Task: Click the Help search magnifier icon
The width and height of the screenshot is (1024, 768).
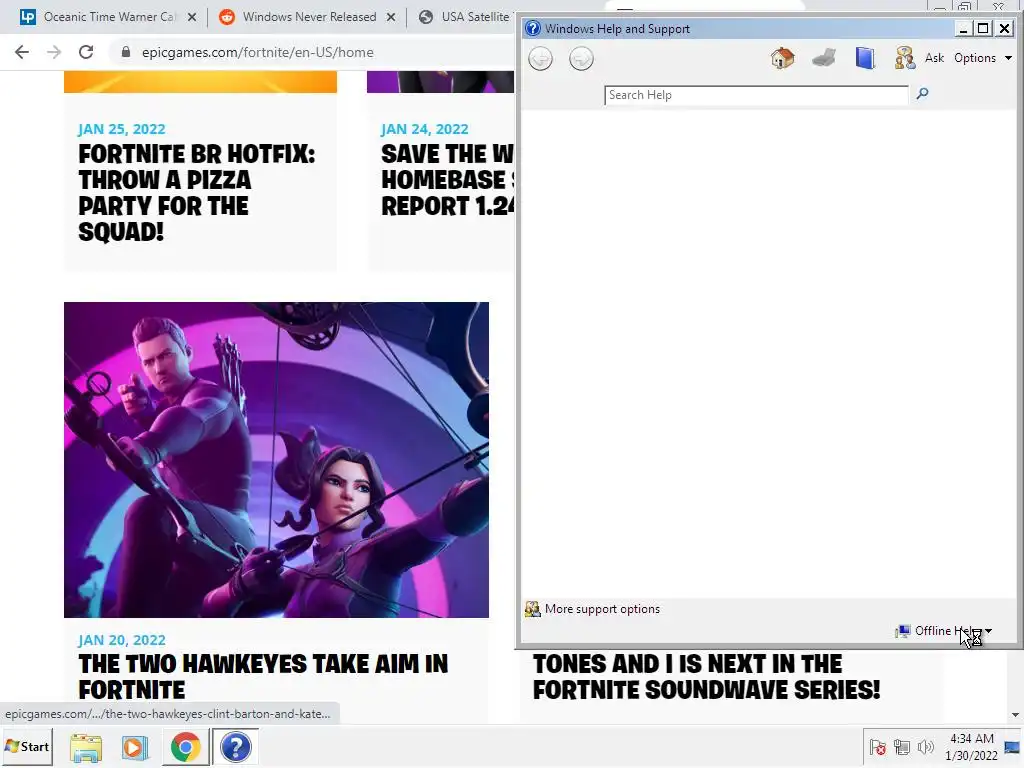Action: (922, 94)
